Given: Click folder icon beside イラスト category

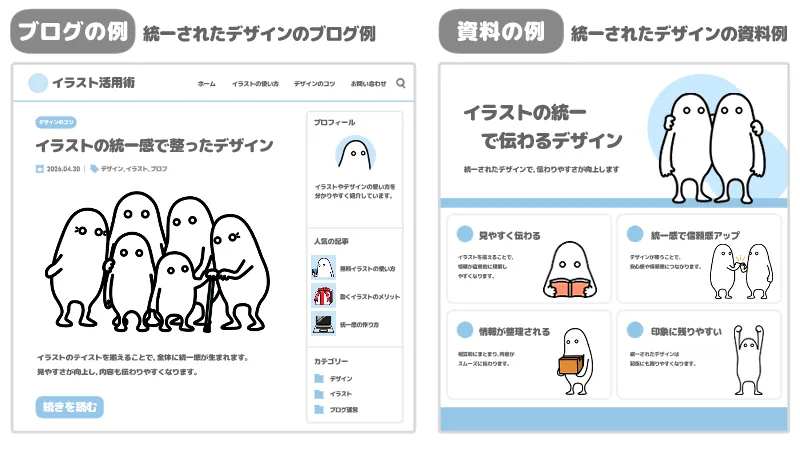Looking at the screenshot, I should pyautogui.click(x=319, y=394).
